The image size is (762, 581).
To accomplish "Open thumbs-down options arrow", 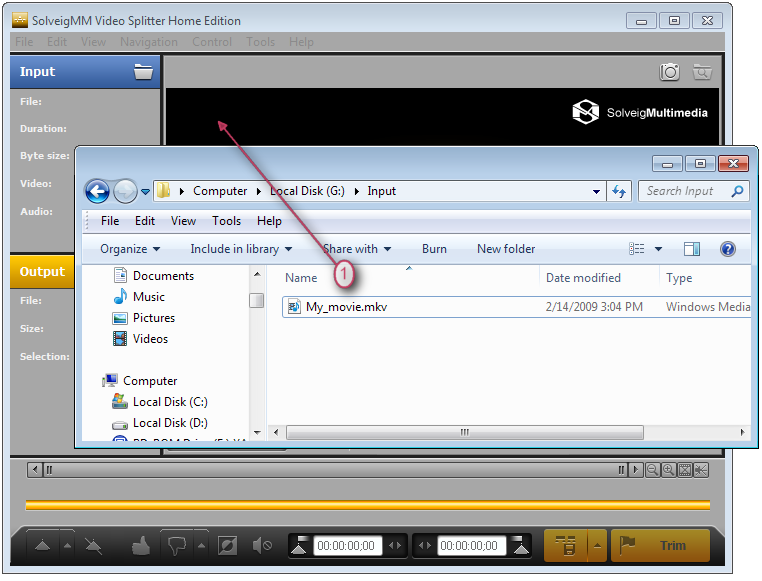I will [x=201, y=546].
